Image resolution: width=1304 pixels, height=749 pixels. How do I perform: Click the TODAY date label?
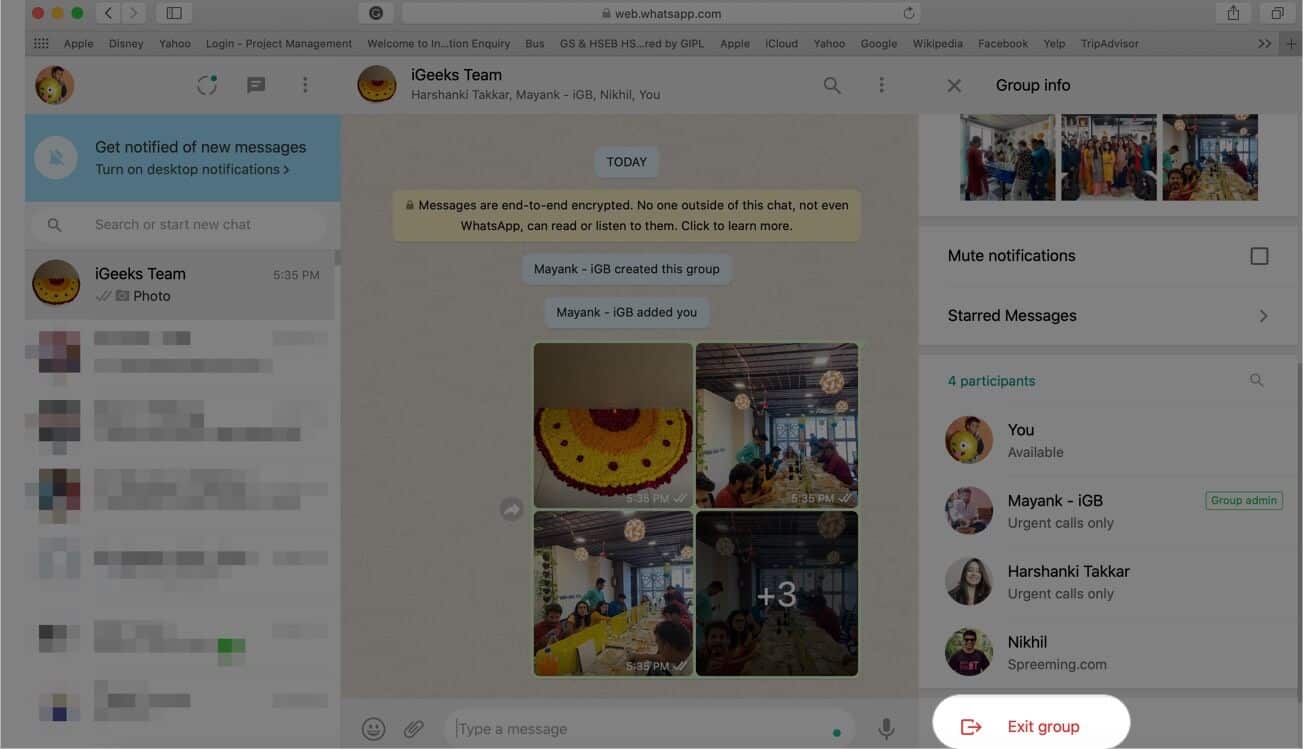(x=627, y=162)
